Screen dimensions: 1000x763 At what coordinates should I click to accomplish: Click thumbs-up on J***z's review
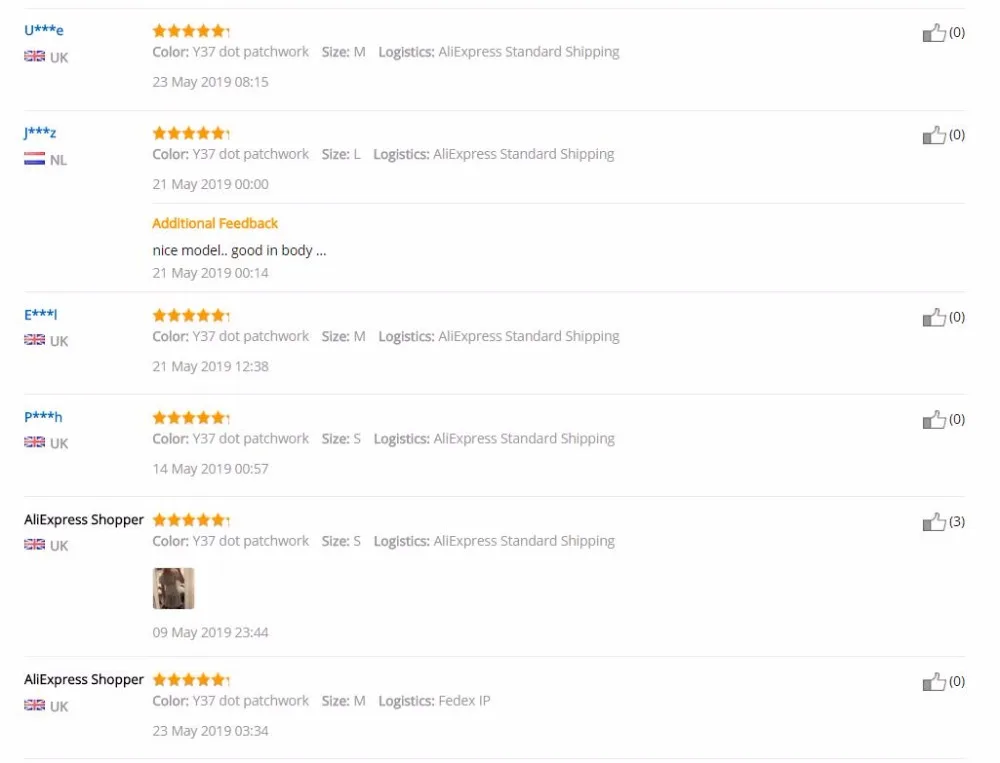pos(934,135)
